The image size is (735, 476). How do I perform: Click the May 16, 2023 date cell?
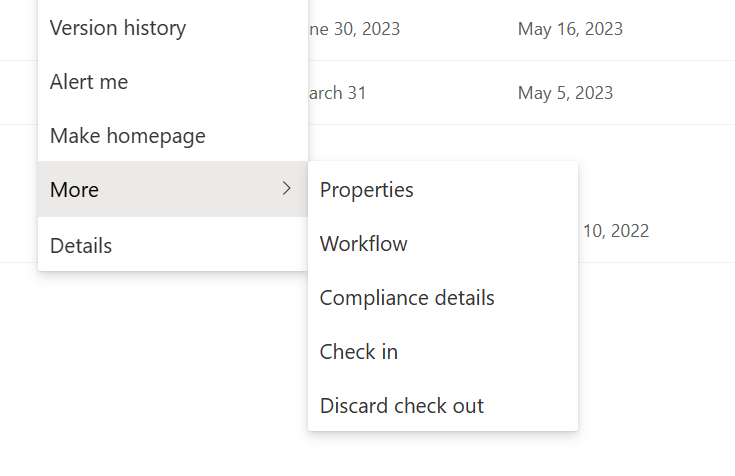[x=570, y=29]
